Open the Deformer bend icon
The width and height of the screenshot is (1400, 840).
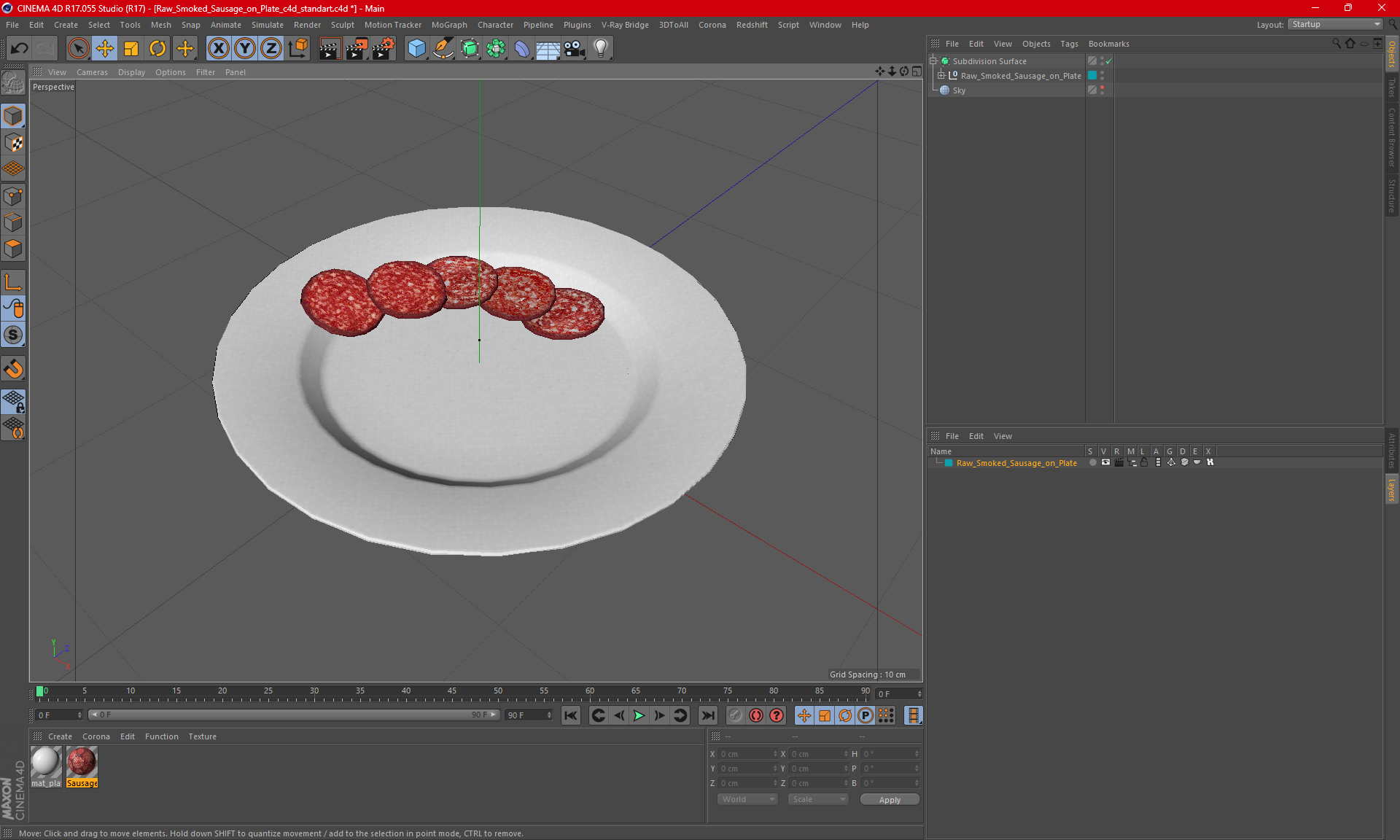522,48
